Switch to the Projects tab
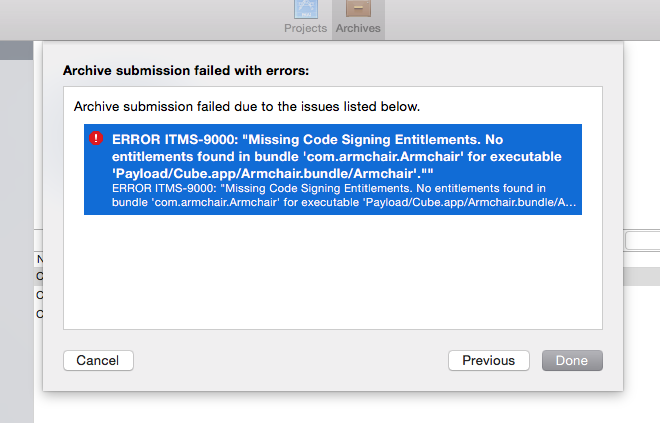This screenshot has height=423, width=660. (x=306, y=18)
